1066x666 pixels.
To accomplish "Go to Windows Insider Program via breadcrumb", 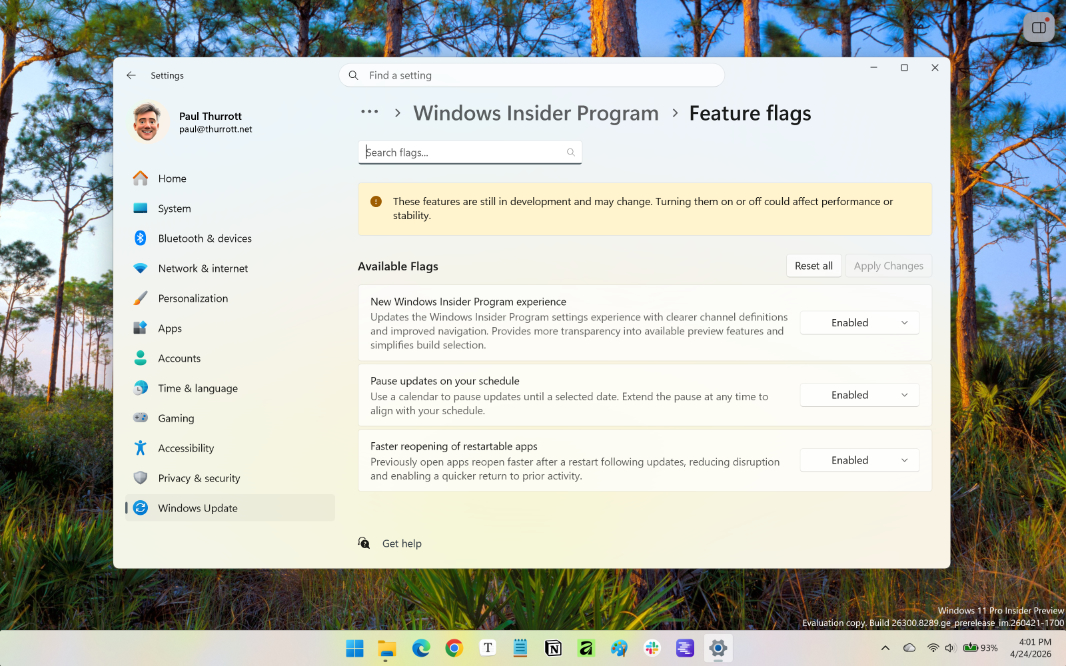I will point(535,113).
